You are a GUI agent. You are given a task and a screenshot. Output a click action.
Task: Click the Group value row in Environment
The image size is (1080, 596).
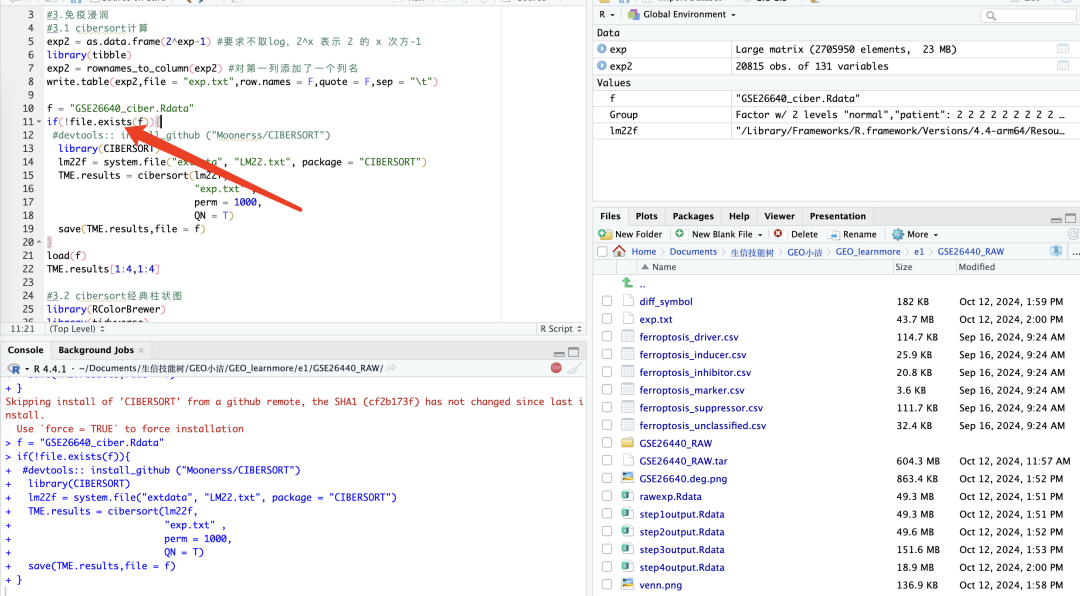835,114
